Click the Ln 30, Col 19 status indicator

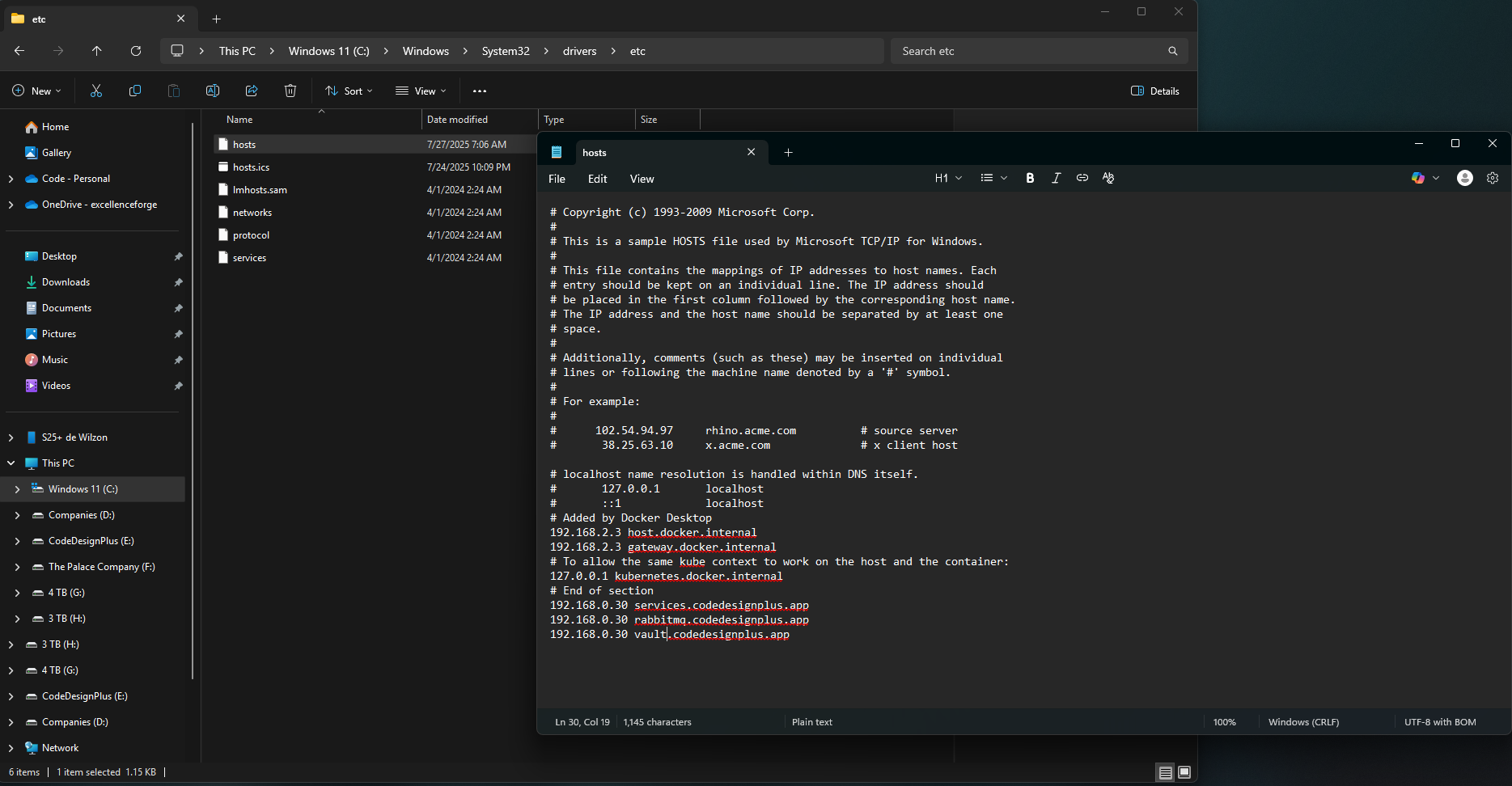click(582, 722)
